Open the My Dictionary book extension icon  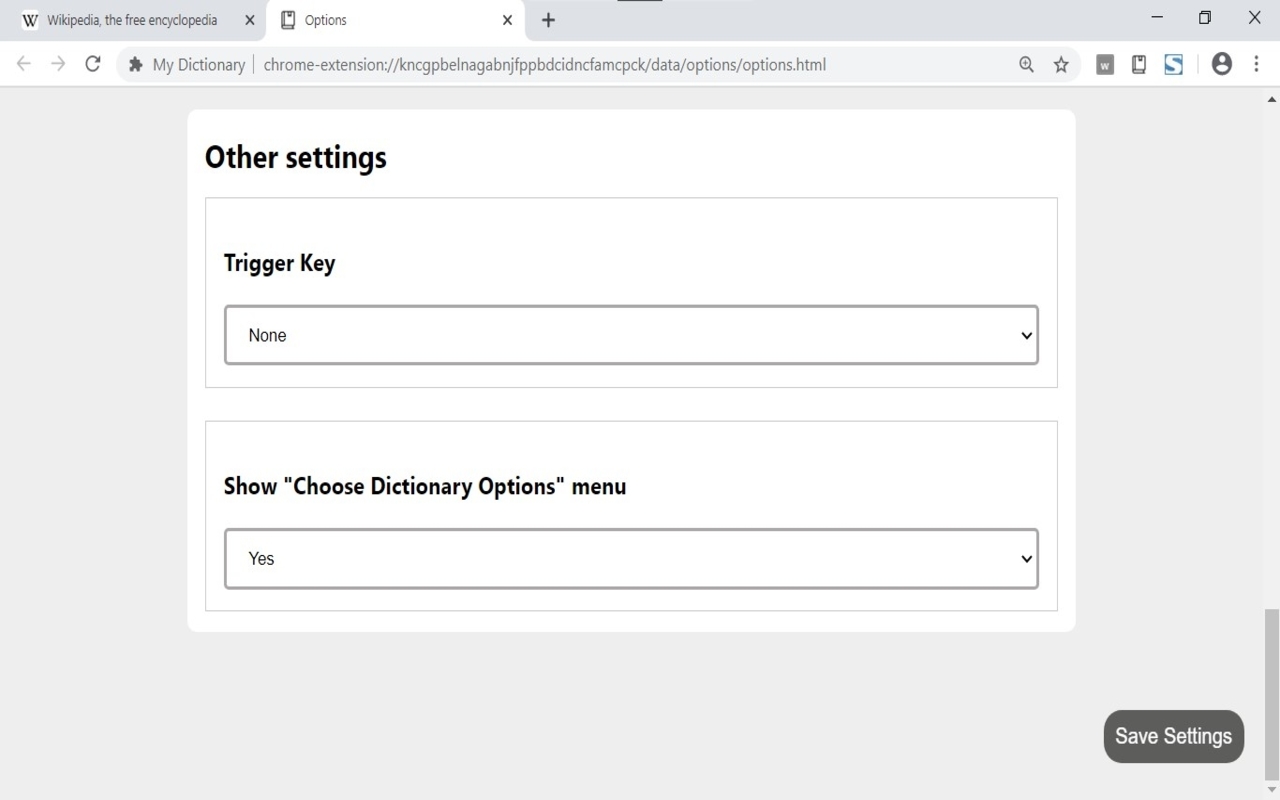pos(1139,65)
